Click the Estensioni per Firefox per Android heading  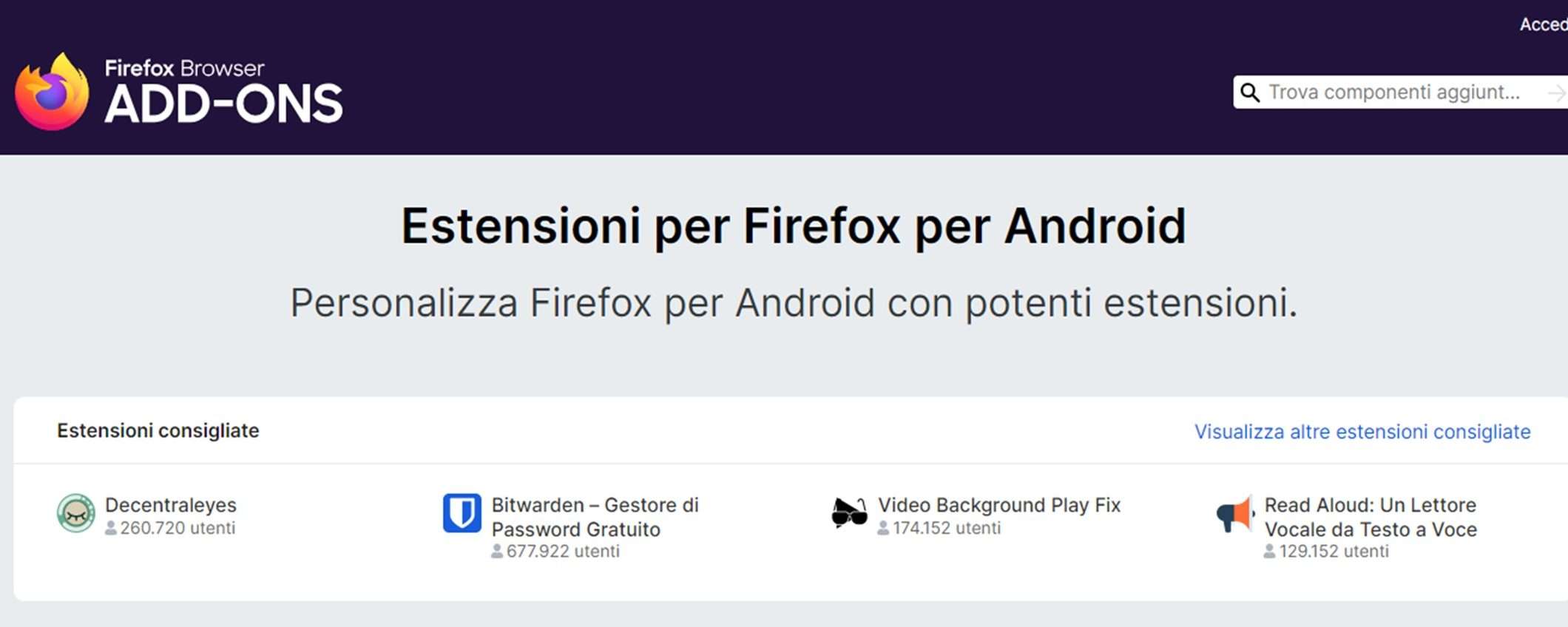(x=794, y=226)
